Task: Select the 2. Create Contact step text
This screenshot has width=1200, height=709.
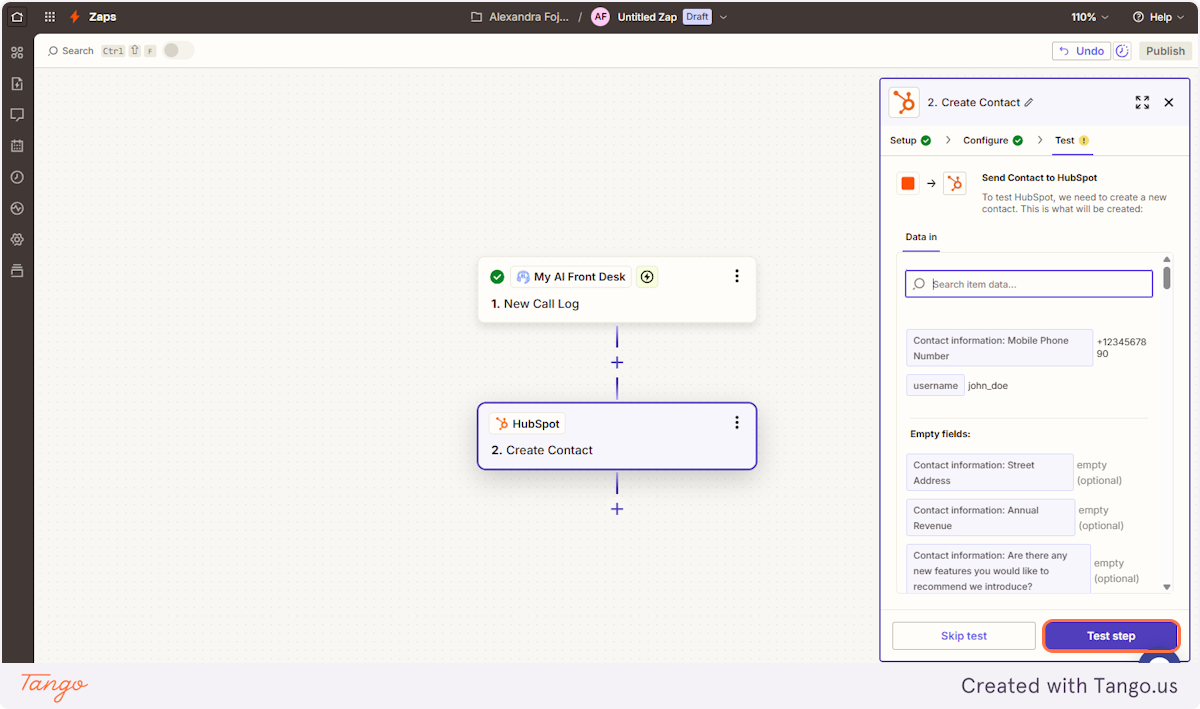Action: coord(542,450)
